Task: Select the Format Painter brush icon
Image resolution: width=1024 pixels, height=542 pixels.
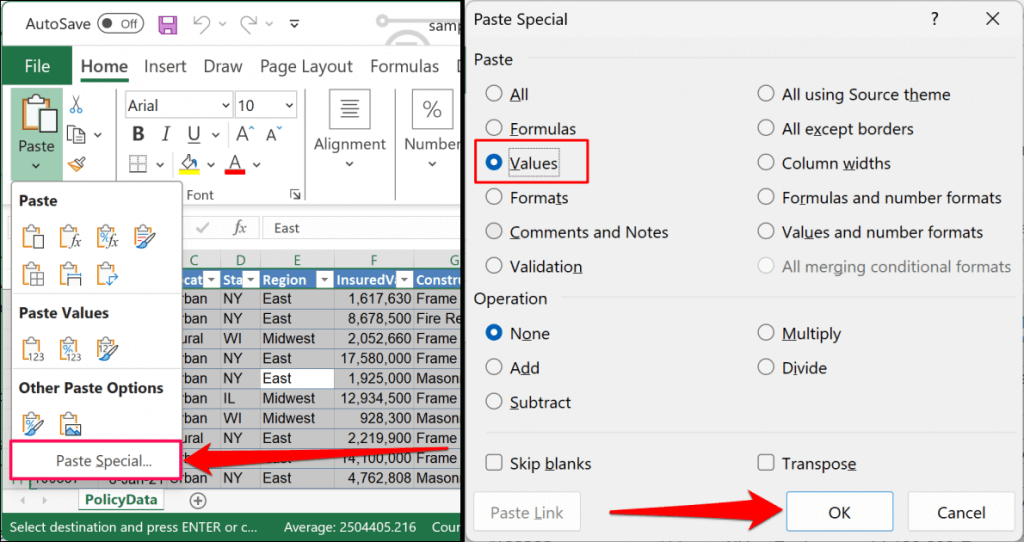Action: click(76, 164)
